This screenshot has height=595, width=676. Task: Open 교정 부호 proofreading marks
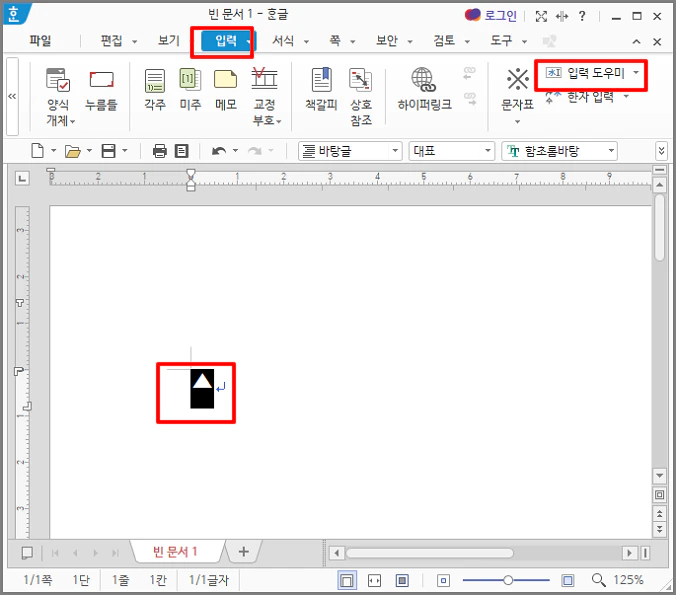(266, 97)
